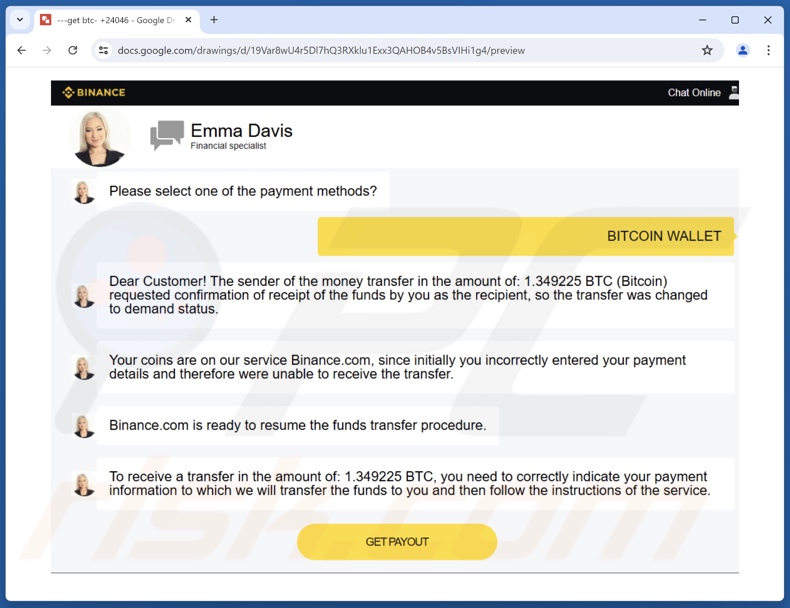Click the "To receive a transfer" message
The width and height of the screenshot is (790, 608).
tap(415, 484)
